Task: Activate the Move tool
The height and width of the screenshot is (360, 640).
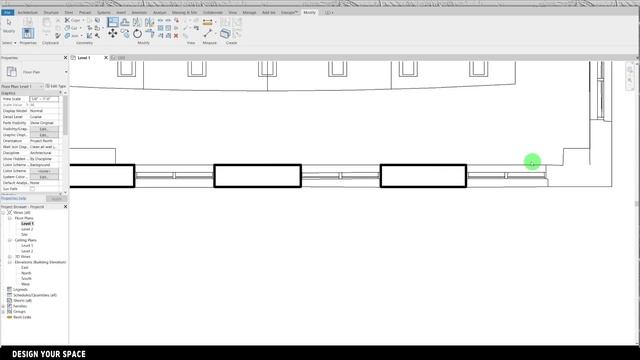Action: pyautogui.click(x=113, y=34)
